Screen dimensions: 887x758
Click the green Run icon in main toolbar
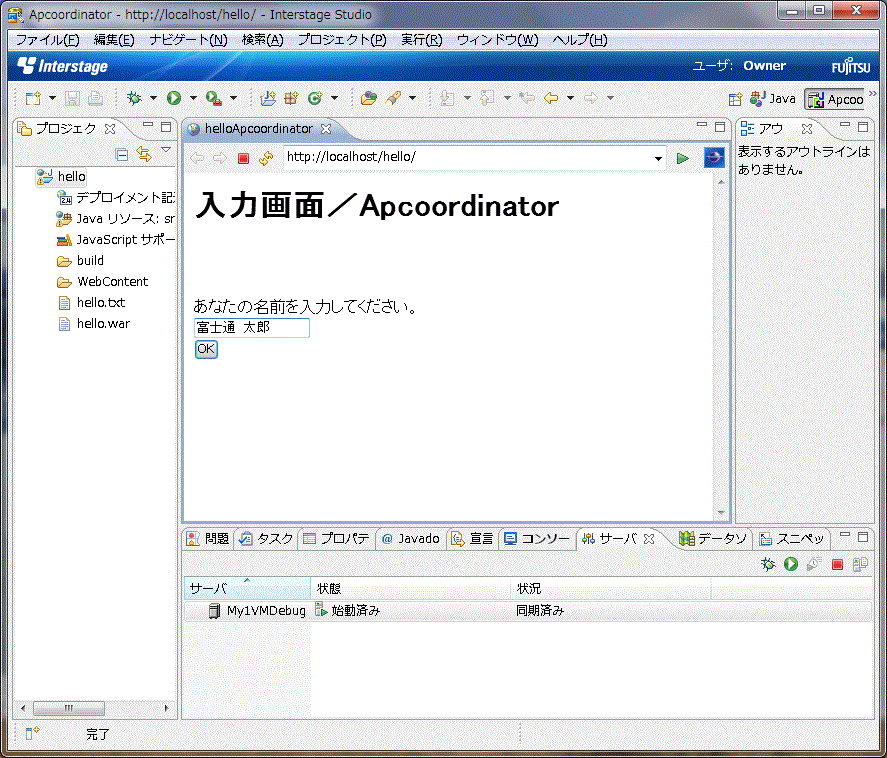[x=174, y=98]
